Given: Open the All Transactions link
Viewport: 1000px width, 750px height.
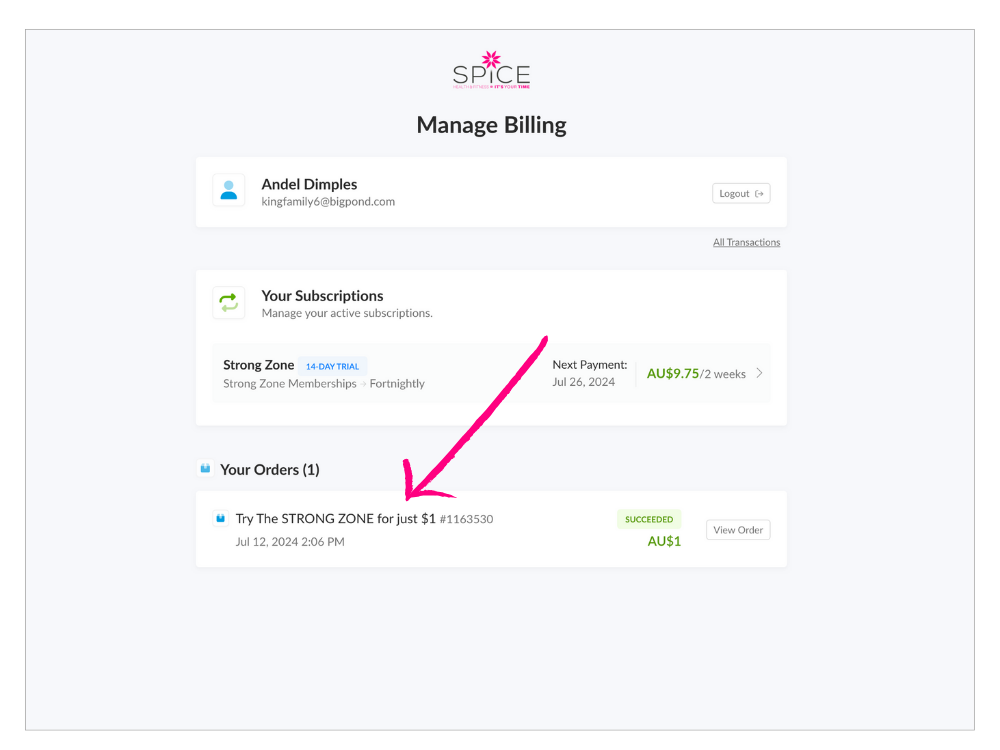Looking at the screenshot, I should coord(746,242).
